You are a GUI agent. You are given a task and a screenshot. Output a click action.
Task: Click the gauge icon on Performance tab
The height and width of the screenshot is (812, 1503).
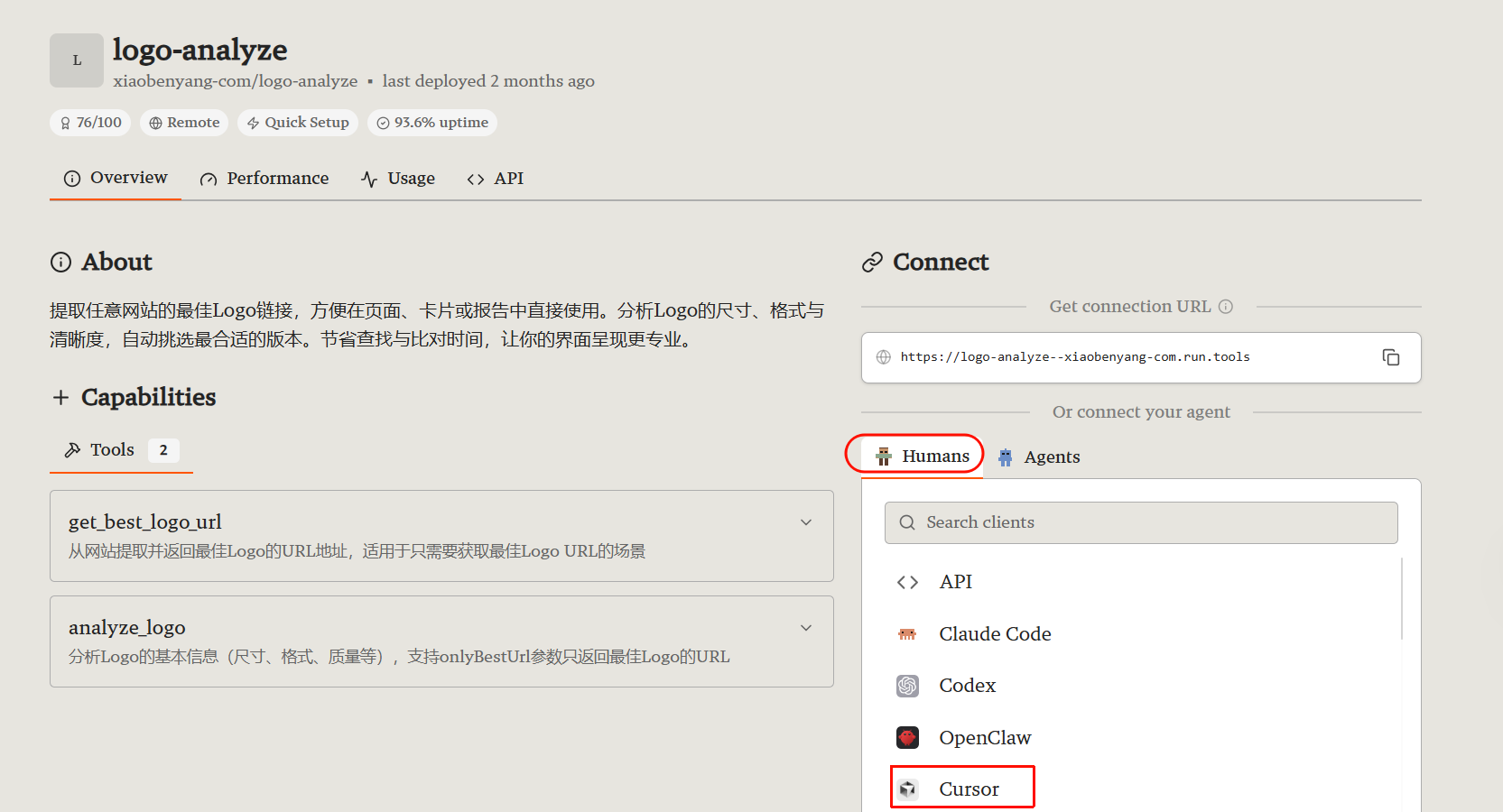[x=209, y=180]
